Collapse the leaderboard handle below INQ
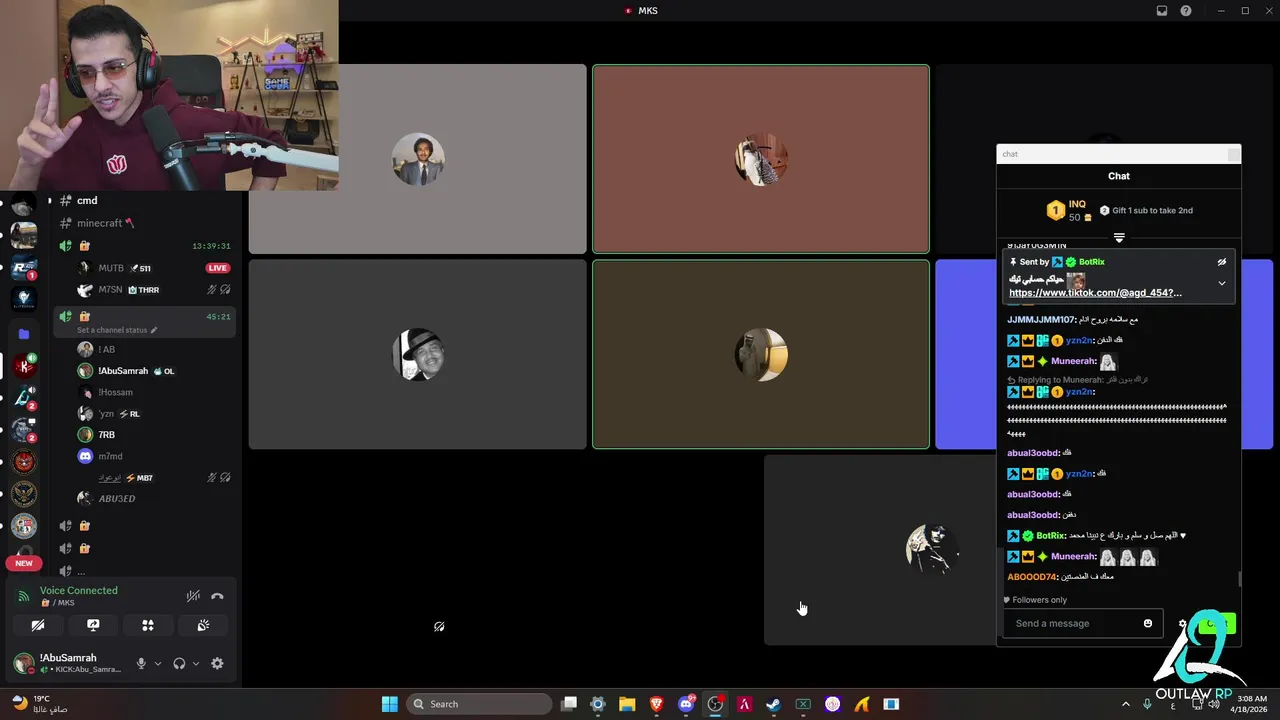The width and height of the screenshot is (1280, 720). (x=1119, y=238)
